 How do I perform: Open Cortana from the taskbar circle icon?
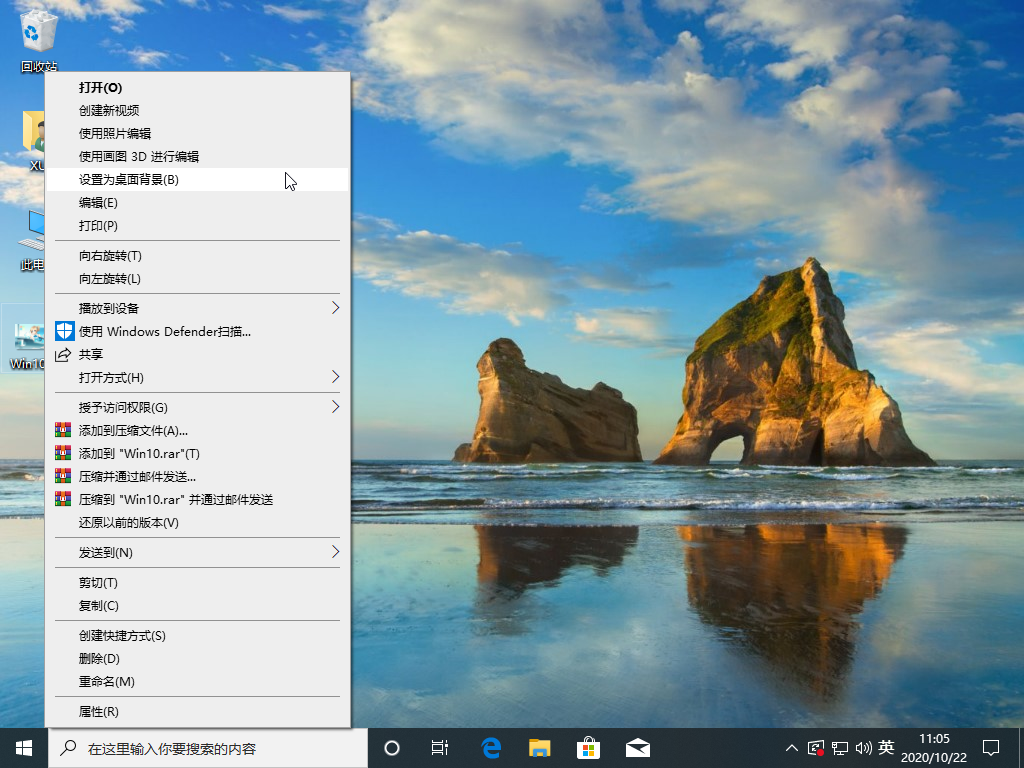click(x=392, y=748)
